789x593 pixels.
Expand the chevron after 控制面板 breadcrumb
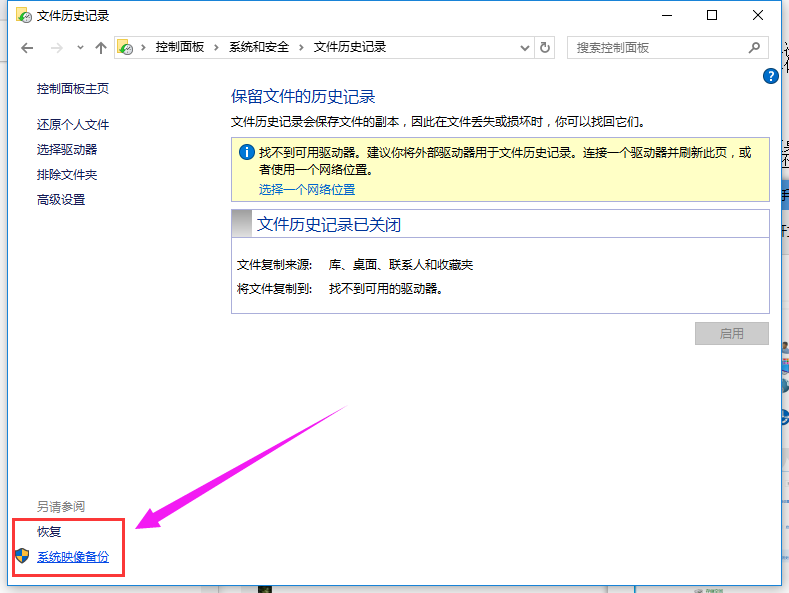tap(218, 47)
